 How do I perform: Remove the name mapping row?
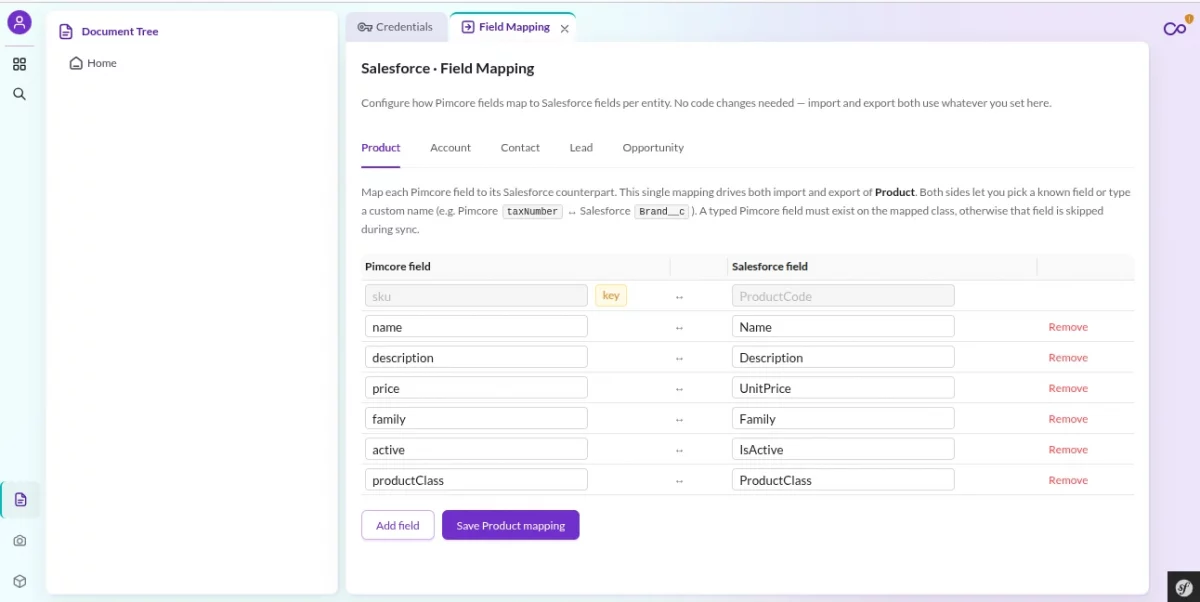point(1068,327)
